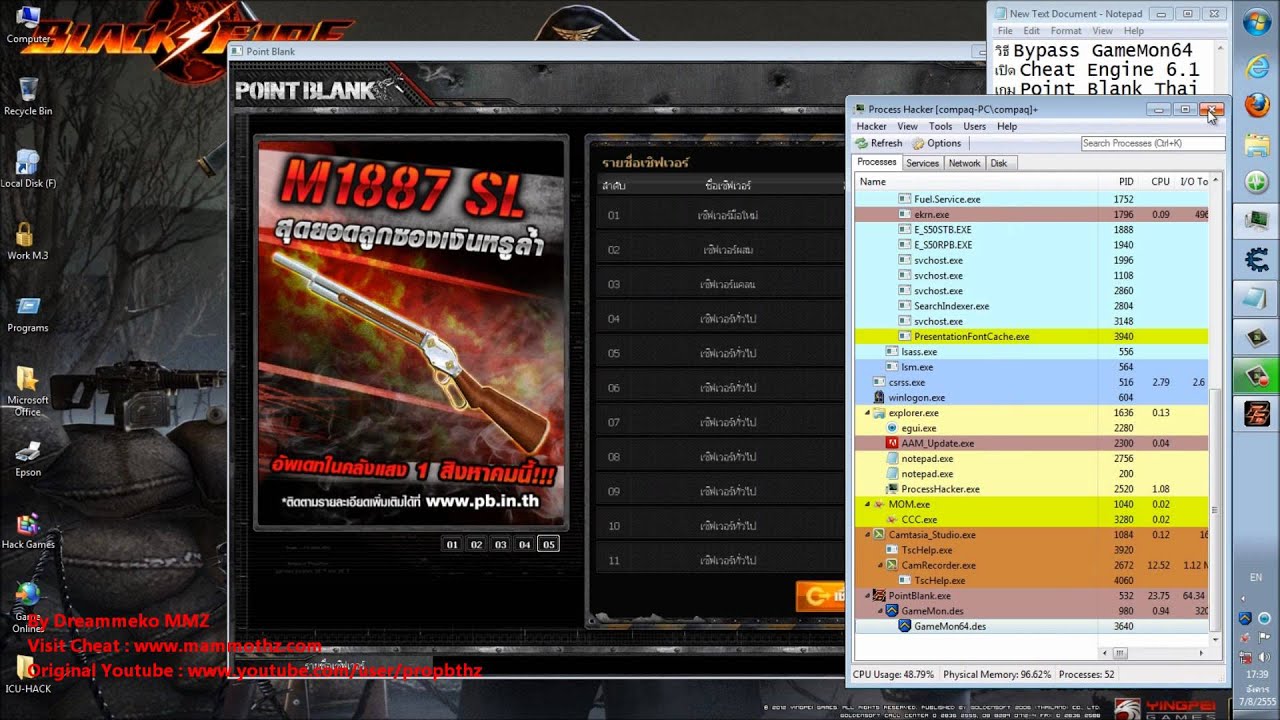Switch to Network tab
Viewport: 1280px width, 720px height.
coord(964,163)
